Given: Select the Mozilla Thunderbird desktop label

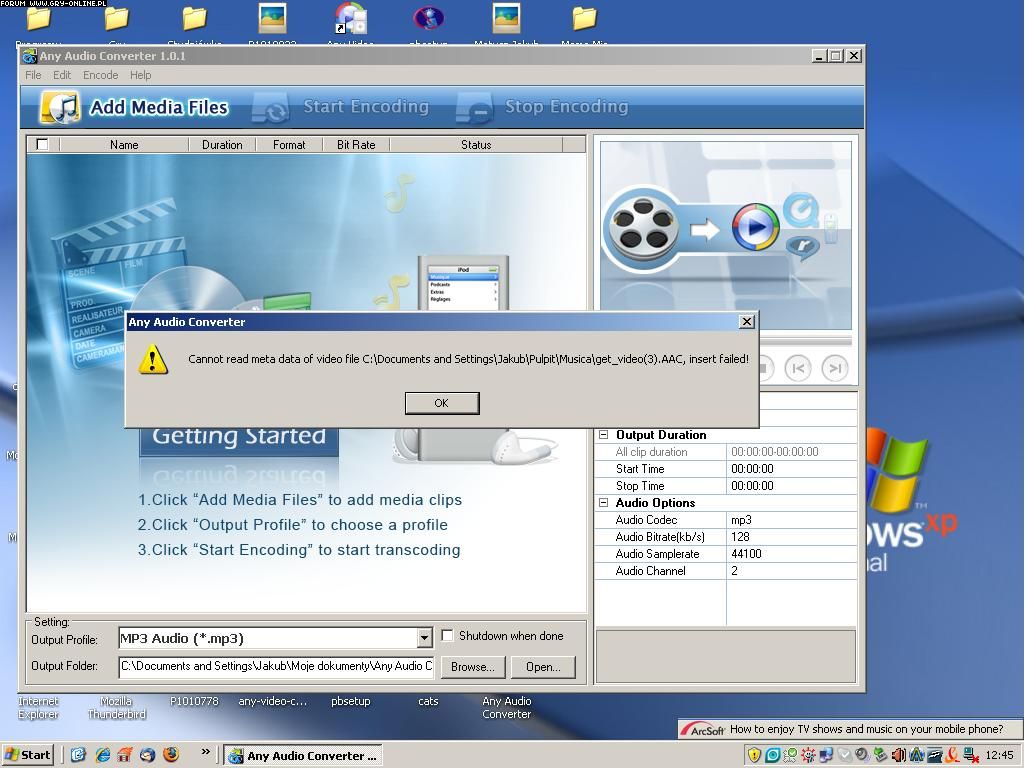Looking at the screenshot, I should click(x=116, y=707).
